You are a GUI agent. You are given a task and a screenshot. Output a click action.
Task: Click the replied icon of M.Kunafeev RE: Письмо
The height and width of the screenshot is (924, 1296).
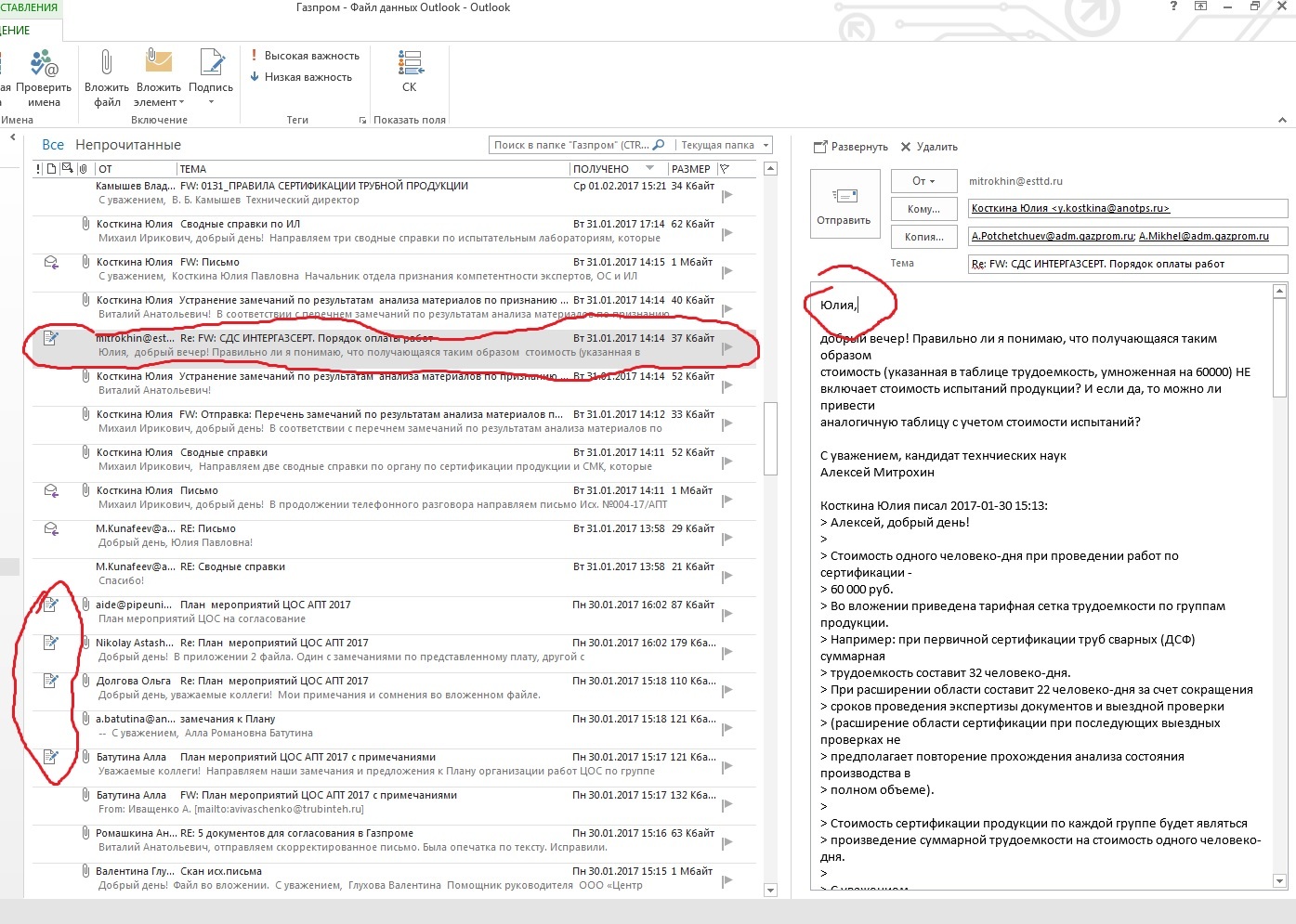pos(51,529)
